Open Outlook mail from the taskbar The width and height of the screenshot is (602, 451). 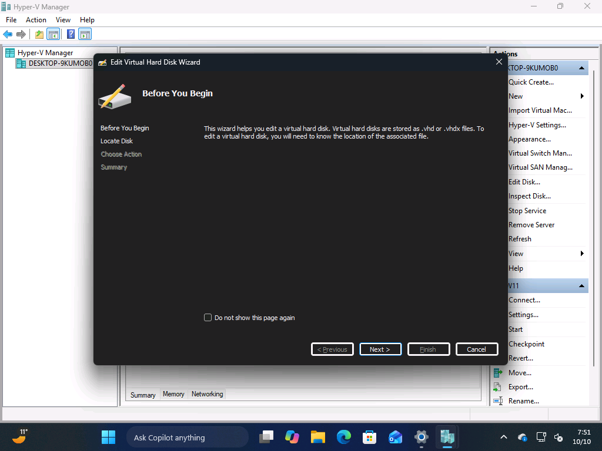395,437
